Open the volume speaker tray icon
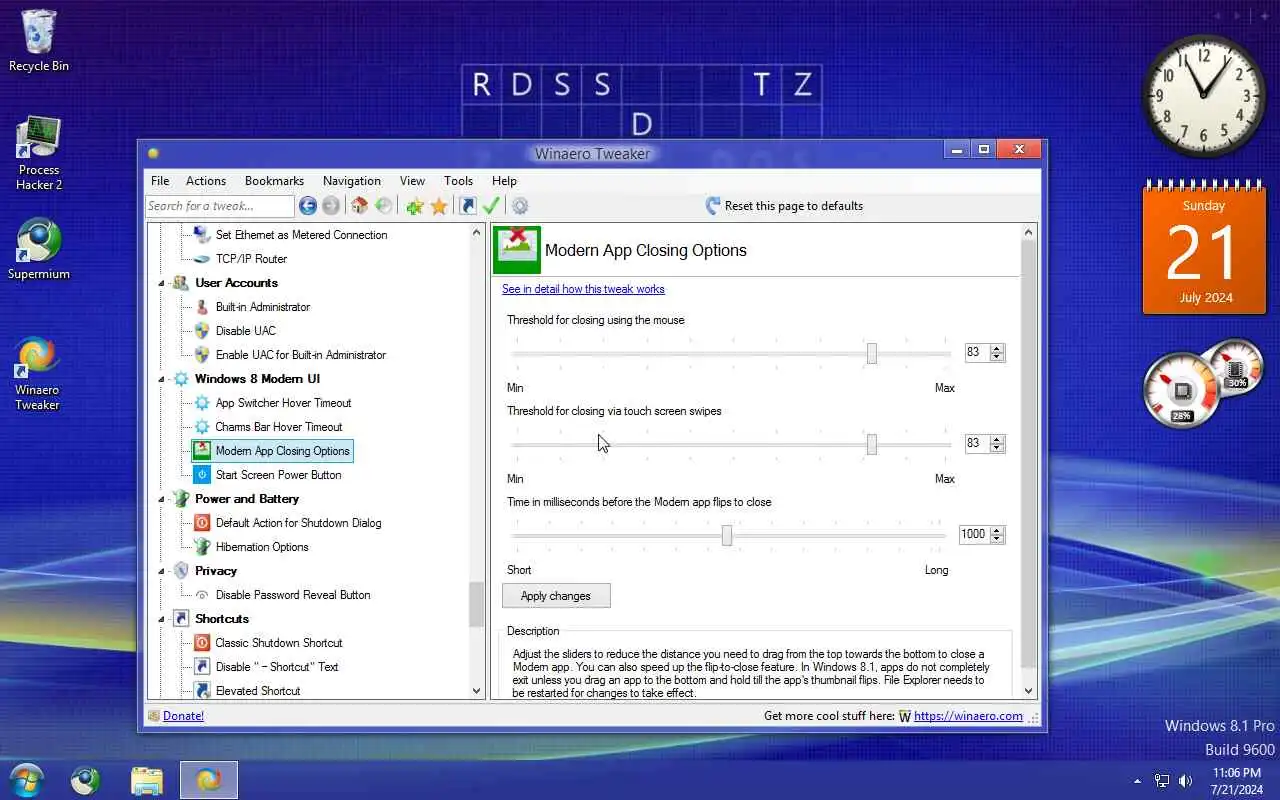Image resolution: width=1280 pixels, height=800 pixels. click(1186, 781)
